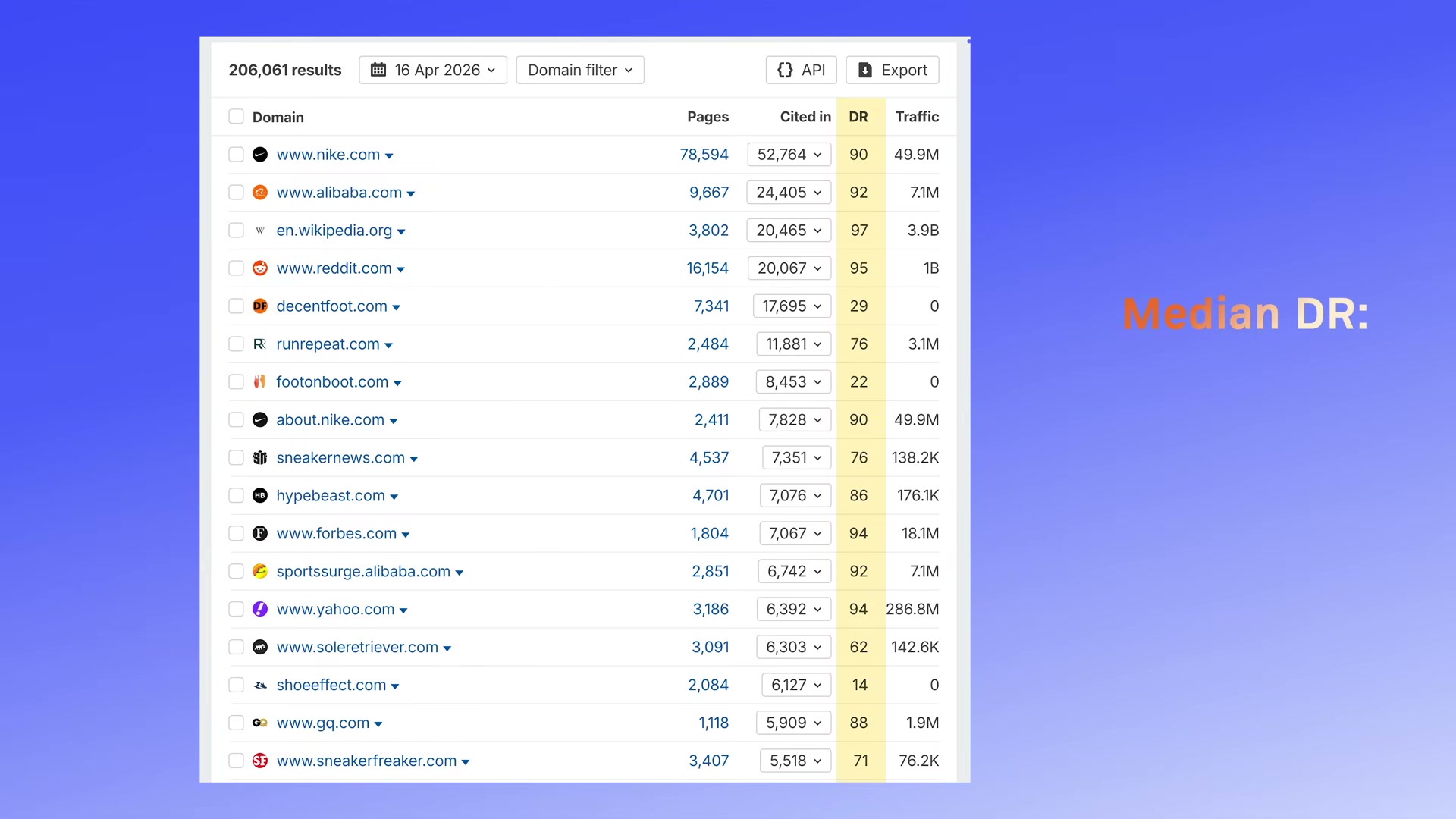The image size is (1456, 819).
Task: Click the Yahoo favicon beside www.yahoo.com
Action: (x=260, y=610)
